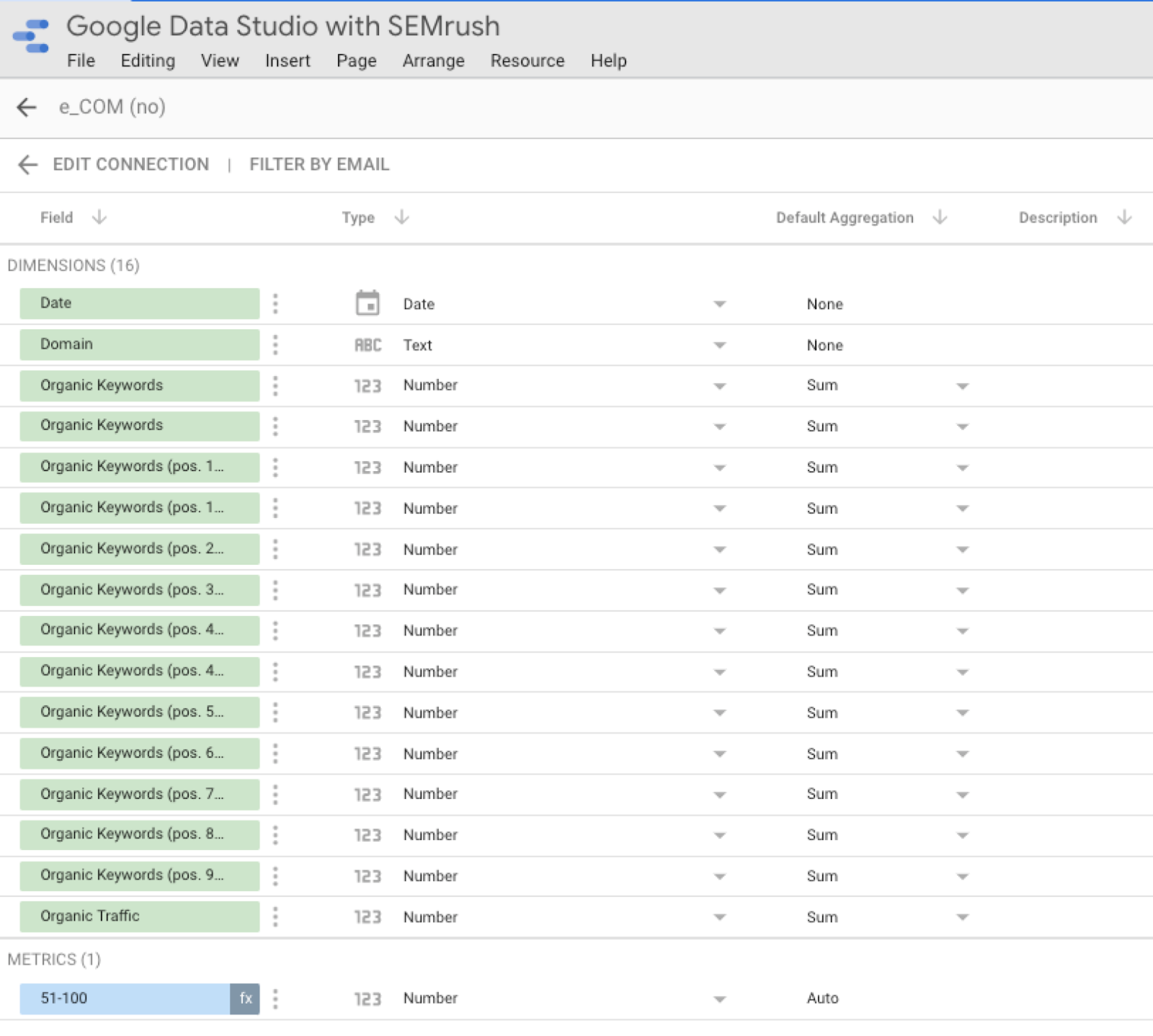Select the Organic Traffic field chip
This screenshot has height=1036, width=1153.
tap(140, 916)
